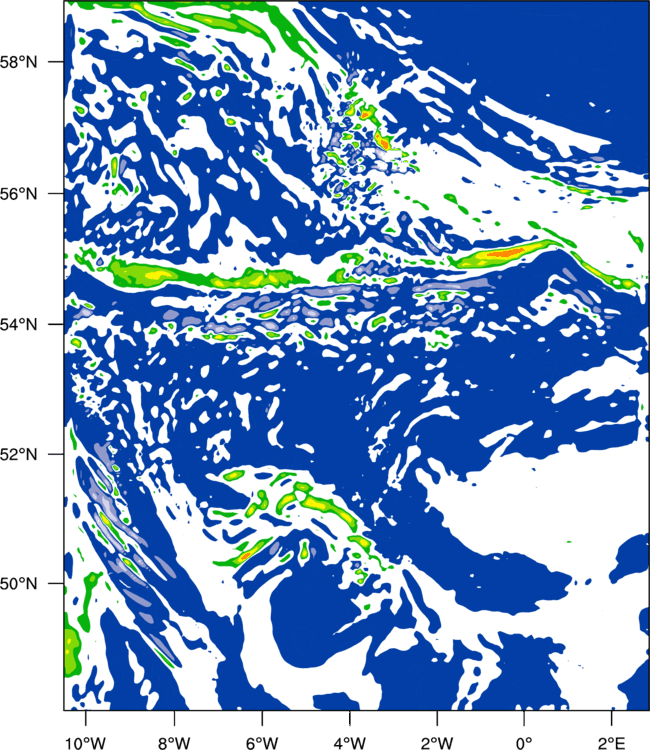Select the 52°N latitude label
This screenshot has height=750, width=650.
[19, 454]
